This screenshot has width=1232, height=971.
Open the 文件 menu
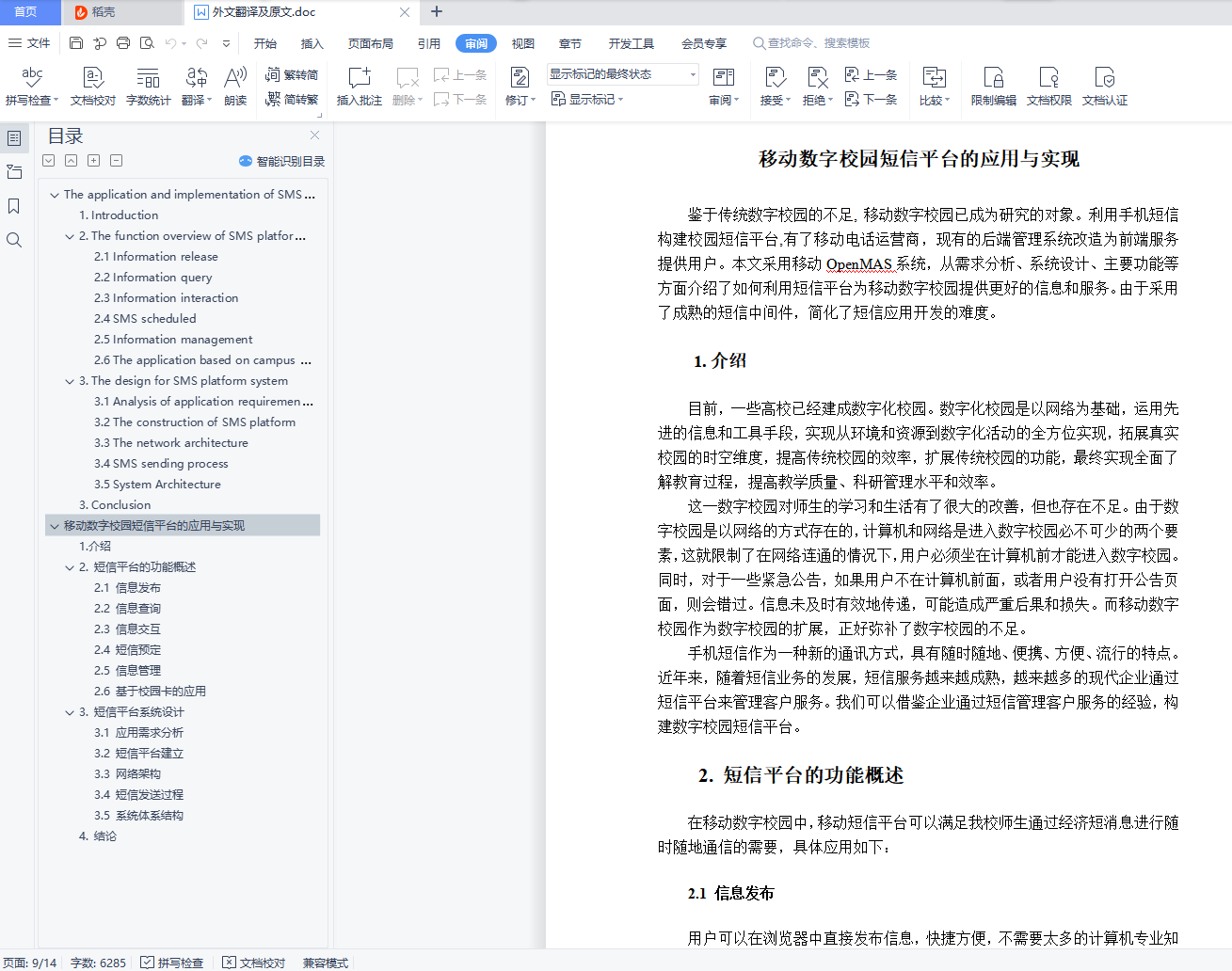click(x=29, y=43)
